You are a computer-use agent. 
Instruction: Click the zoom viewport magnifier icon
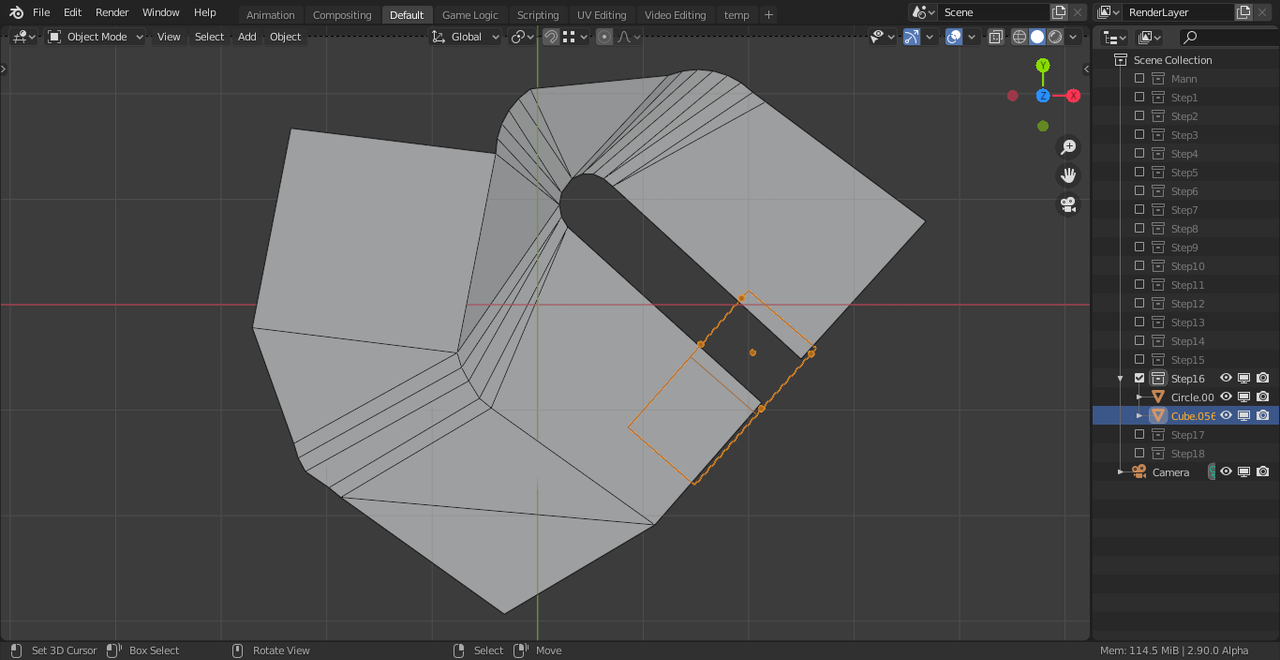pyautogui.click(x=1068, y=147)
